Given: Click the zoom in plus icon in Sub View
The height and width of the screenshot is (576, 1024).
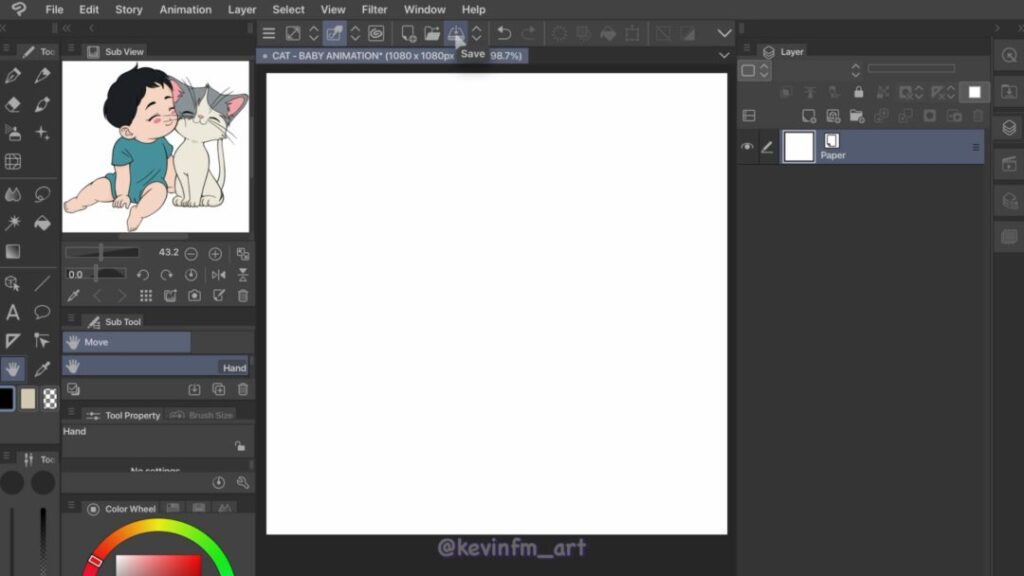Looking at the screenshot, I should [215, 254].
